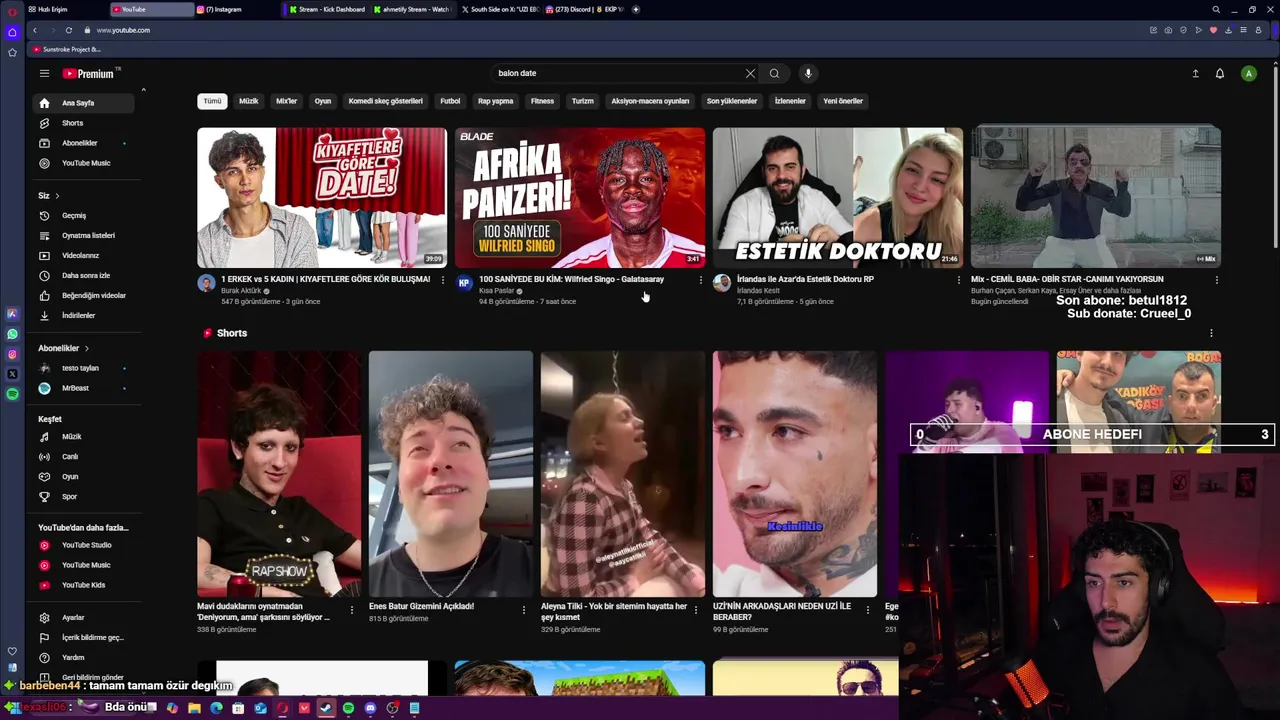The height and width of the screenshot is (720, 1280).
Task: Open the YouTube notifications bell
Action: 1220,73
